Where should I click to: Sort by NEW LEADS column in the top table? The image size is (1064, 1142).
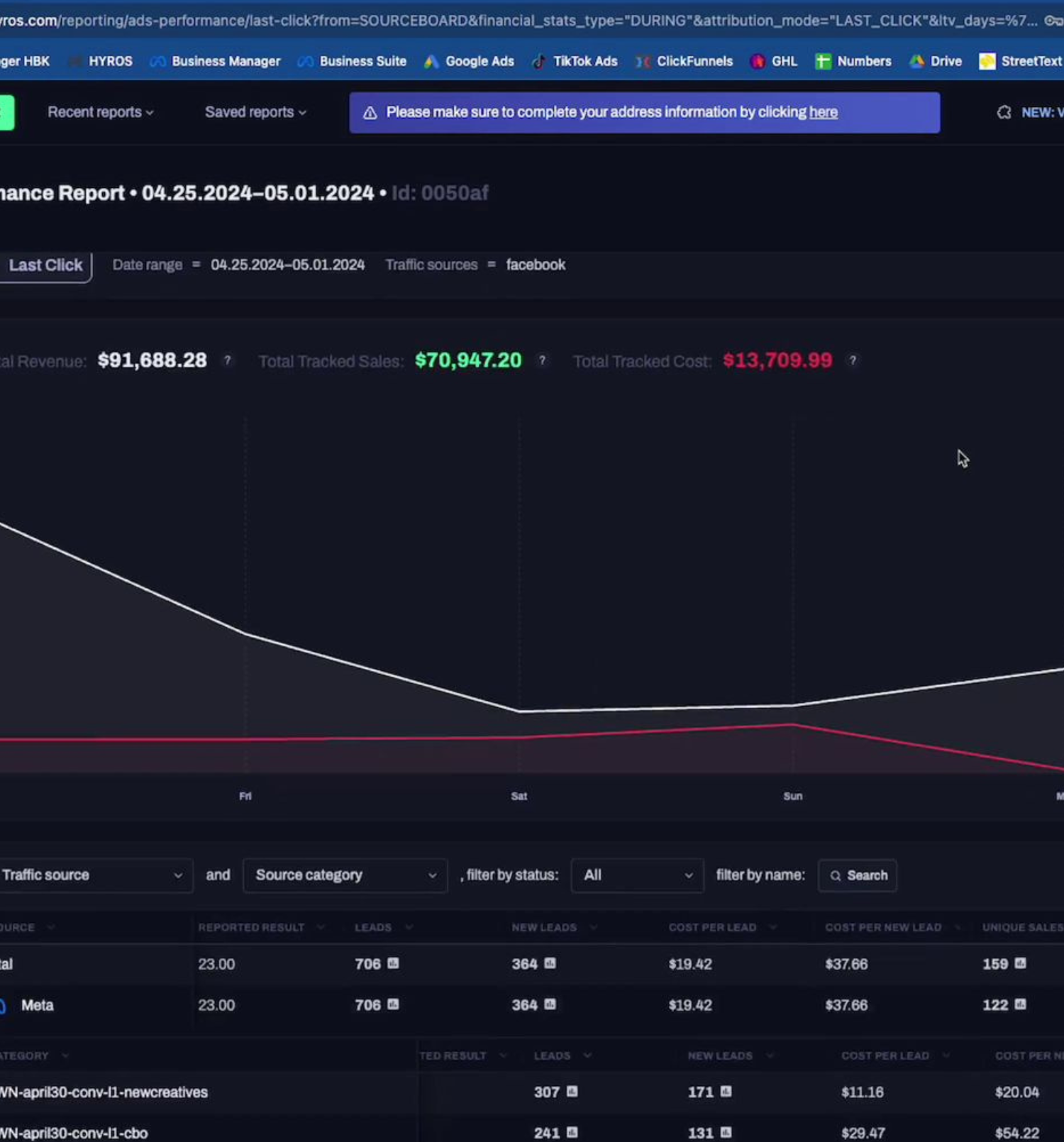pos(554,927)
